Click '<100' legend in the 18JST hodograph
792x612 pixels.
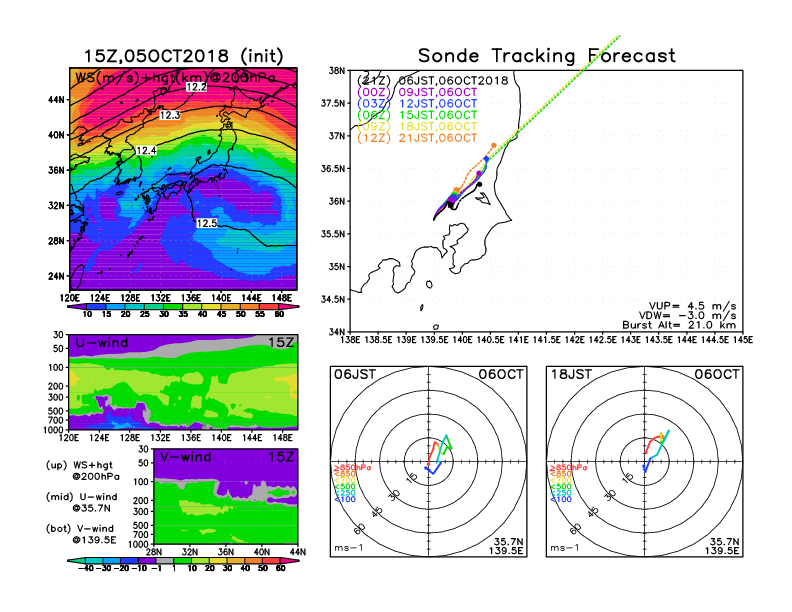561,499
